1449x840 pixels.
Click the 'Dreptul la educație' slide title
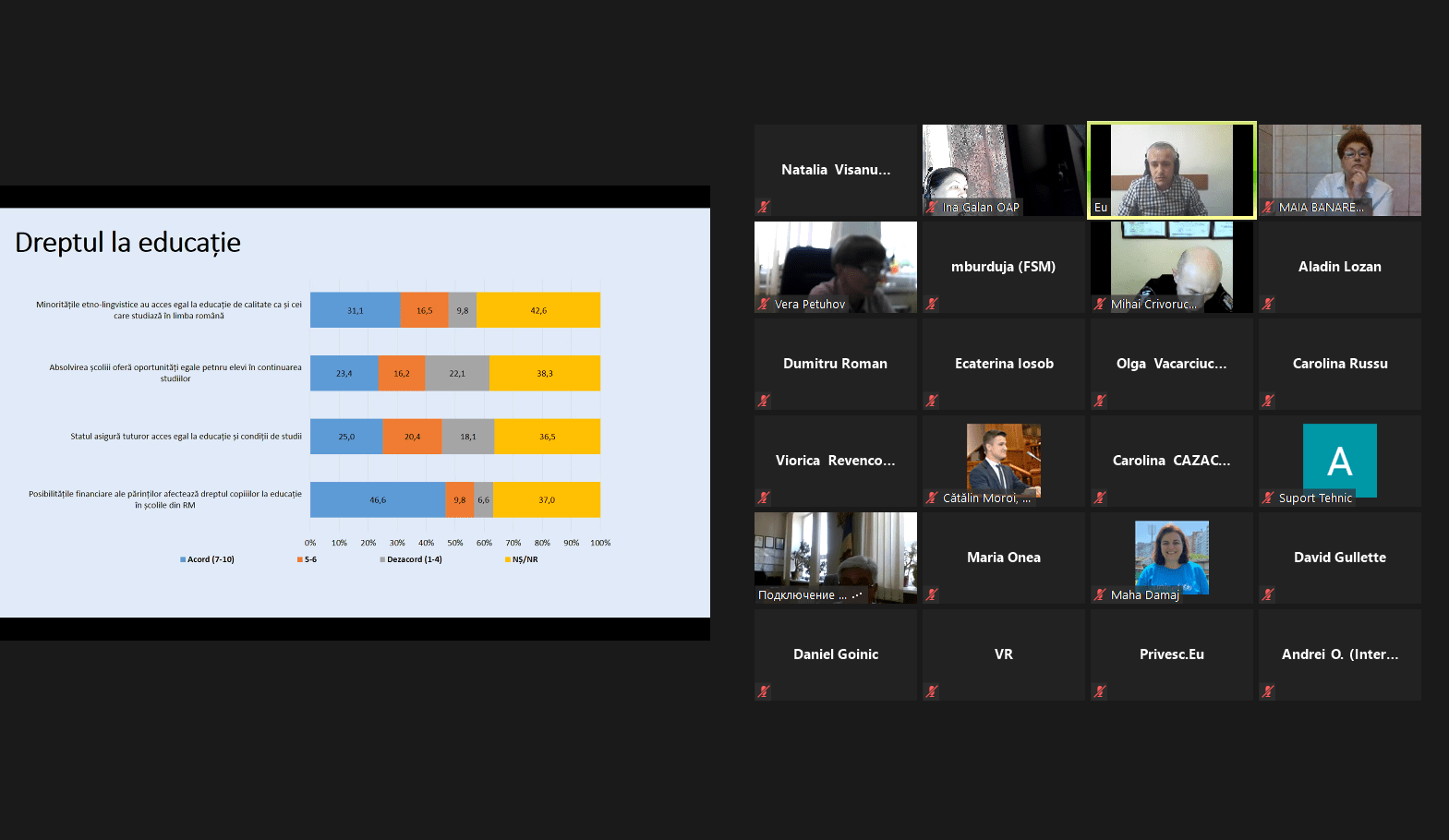127,243
